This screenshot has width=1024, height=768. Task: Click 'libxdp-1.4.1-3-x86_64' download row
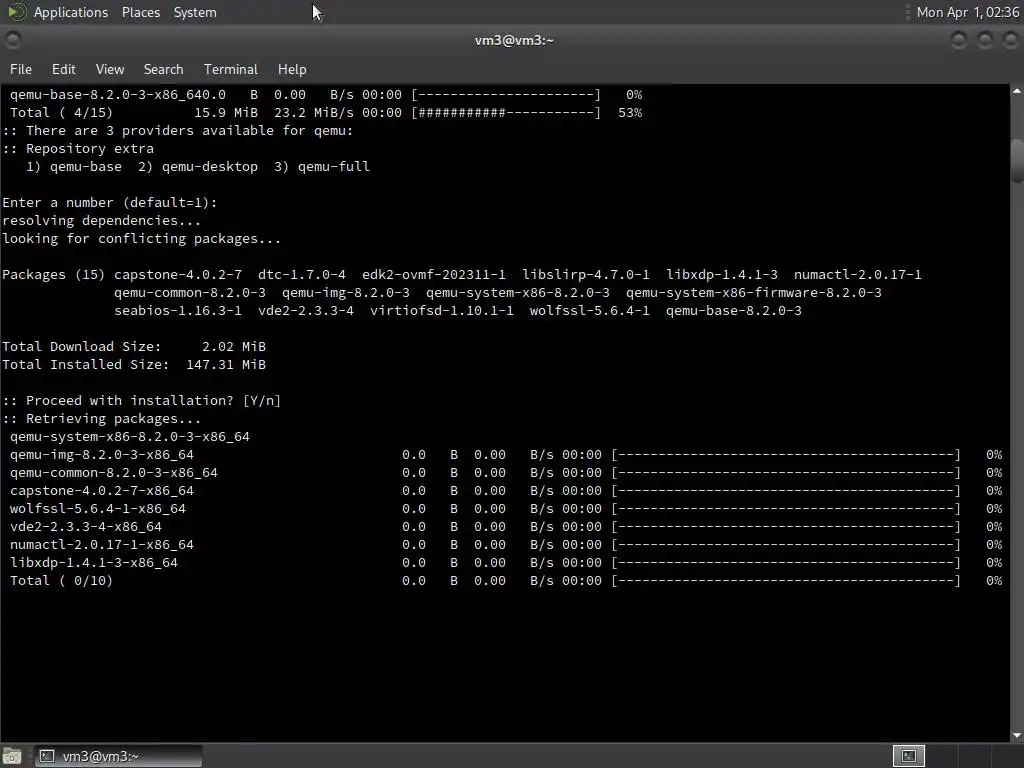(x=506, y=562)
